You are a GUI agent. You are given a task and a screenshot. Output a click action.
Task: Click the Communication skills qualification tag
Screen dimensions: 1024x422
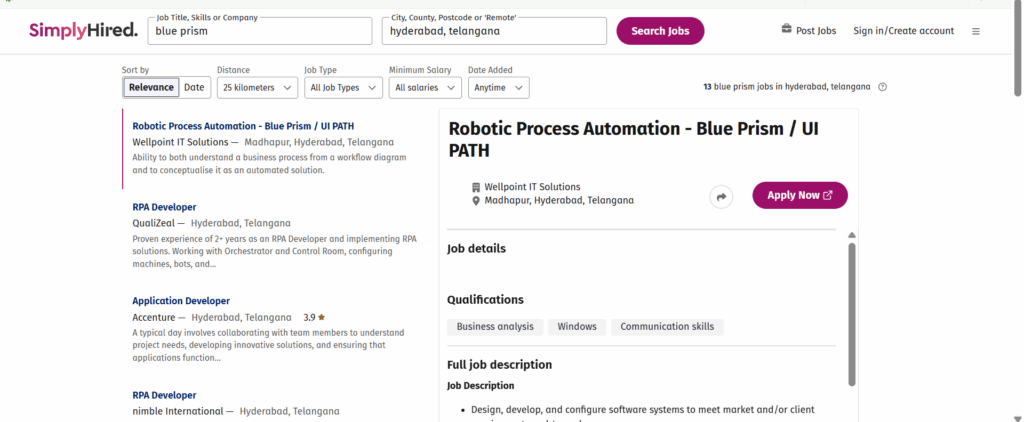[x=667, y=327]
